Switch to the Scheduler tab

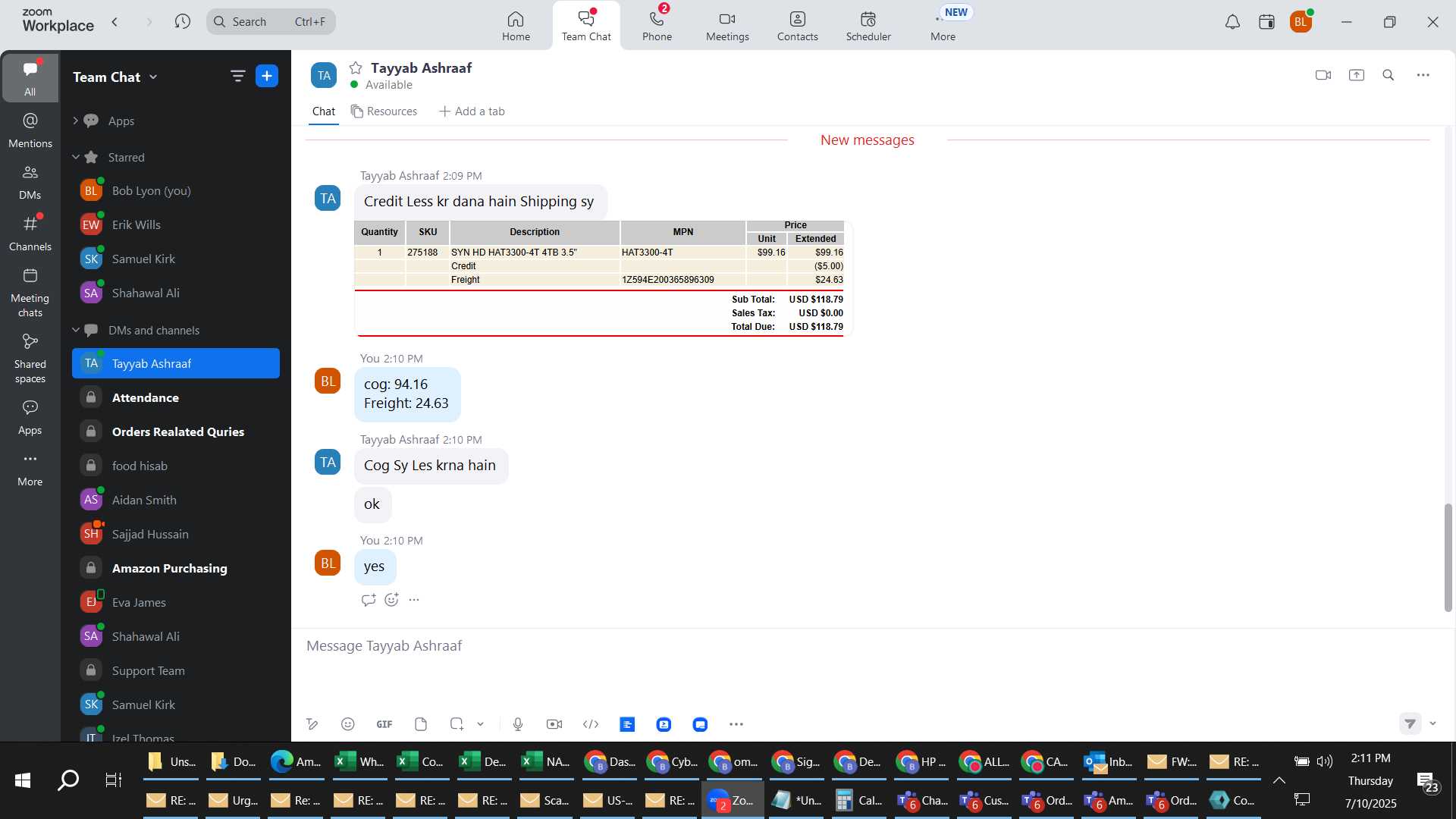868,25
